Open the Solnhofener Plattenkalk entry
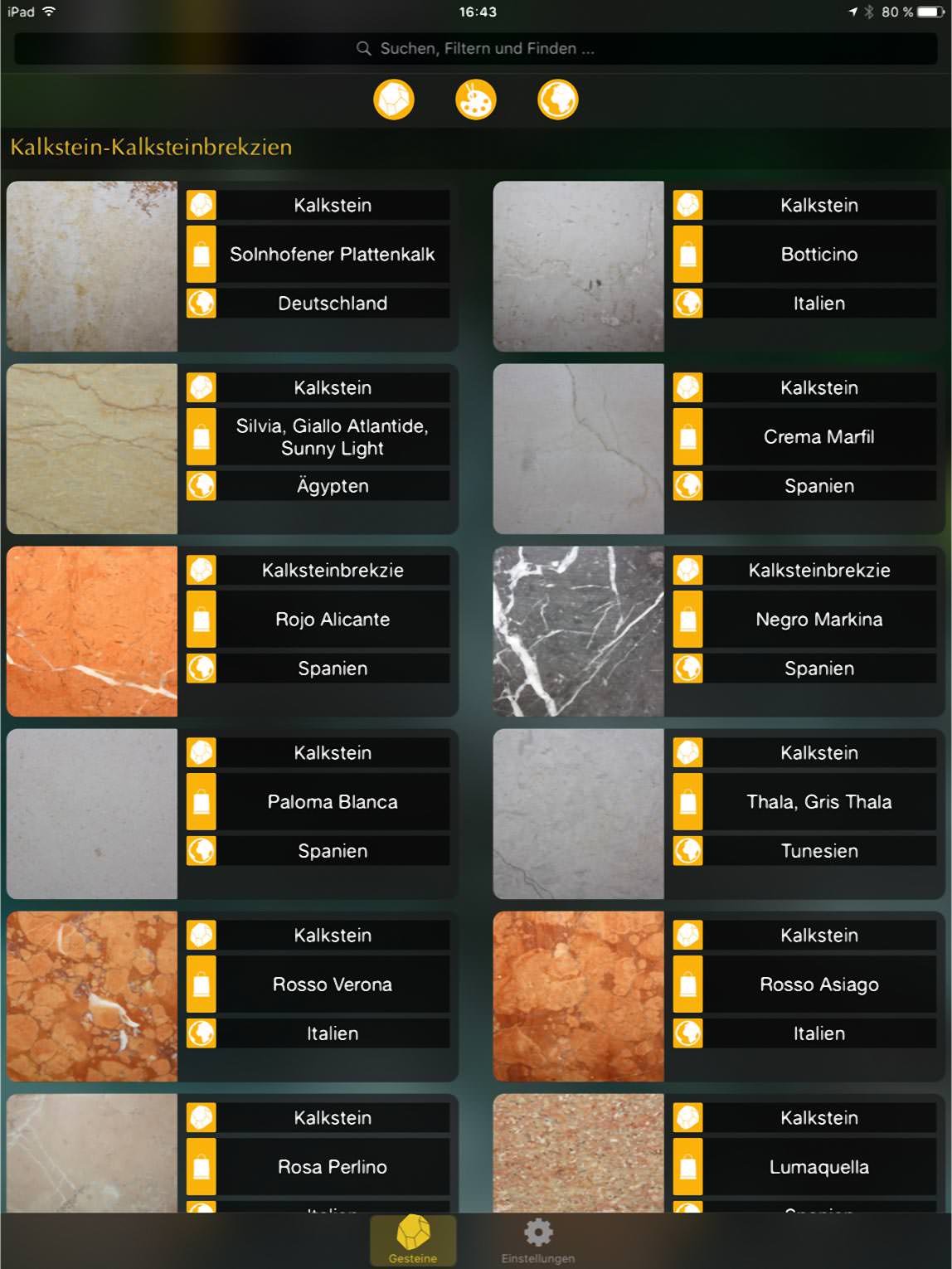952x1269 pixels. (x=333, y=254)
